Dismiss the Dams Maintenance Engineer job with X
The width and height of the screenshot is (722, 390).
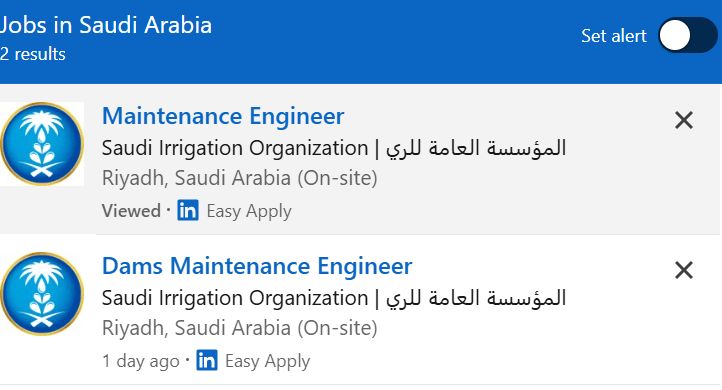tap(684, 270)
